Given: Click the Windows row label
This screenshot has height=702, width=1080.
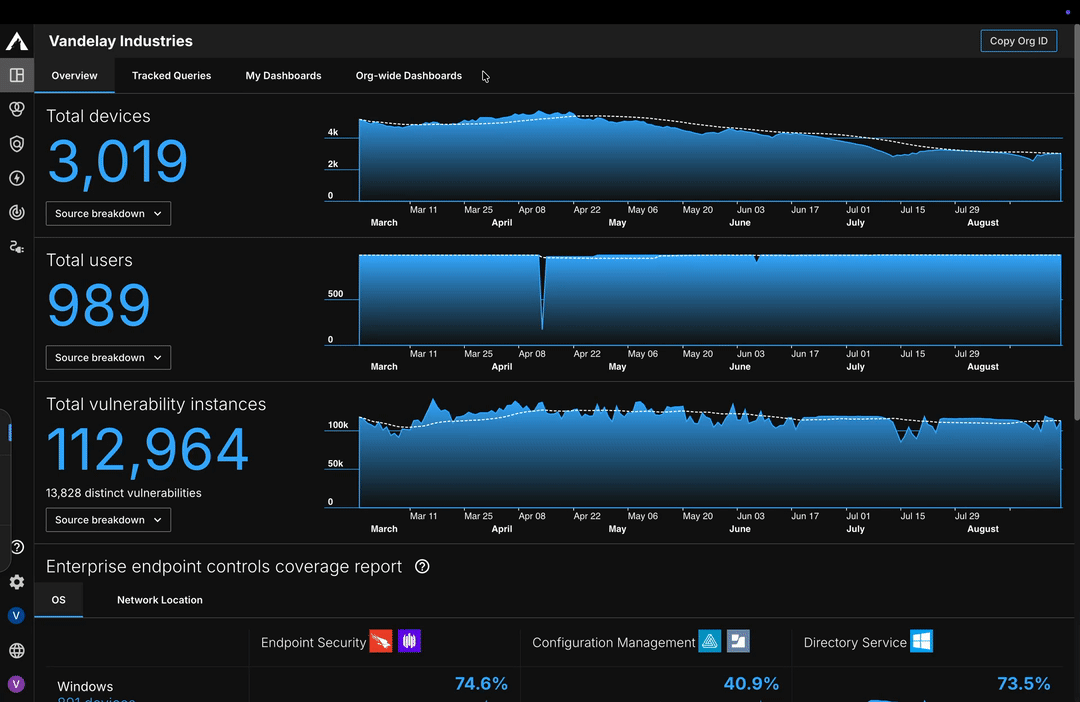Looking at the screenshot, I should (x=85, y=686).
